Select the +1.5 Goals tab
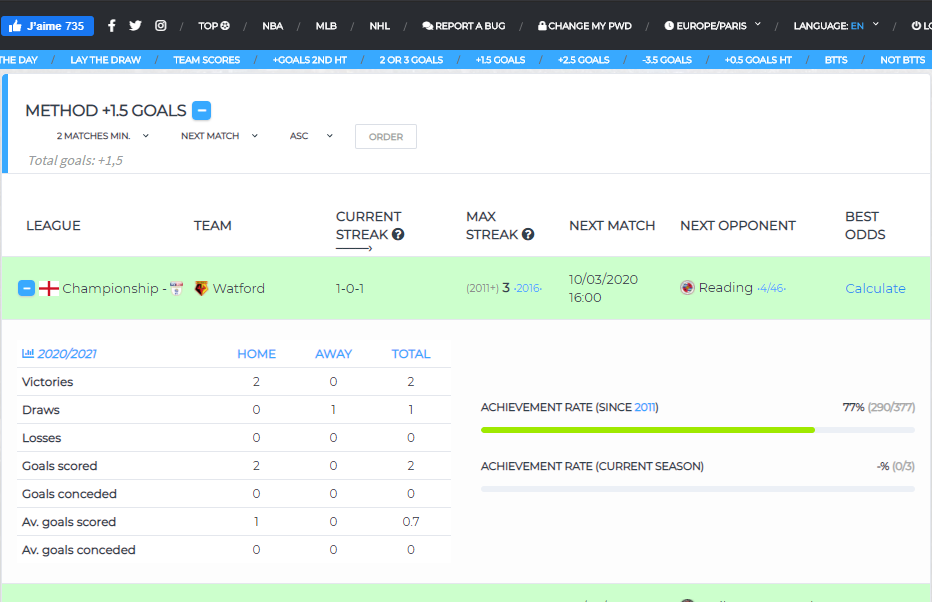932x602 pixels. tap(500, 60)
